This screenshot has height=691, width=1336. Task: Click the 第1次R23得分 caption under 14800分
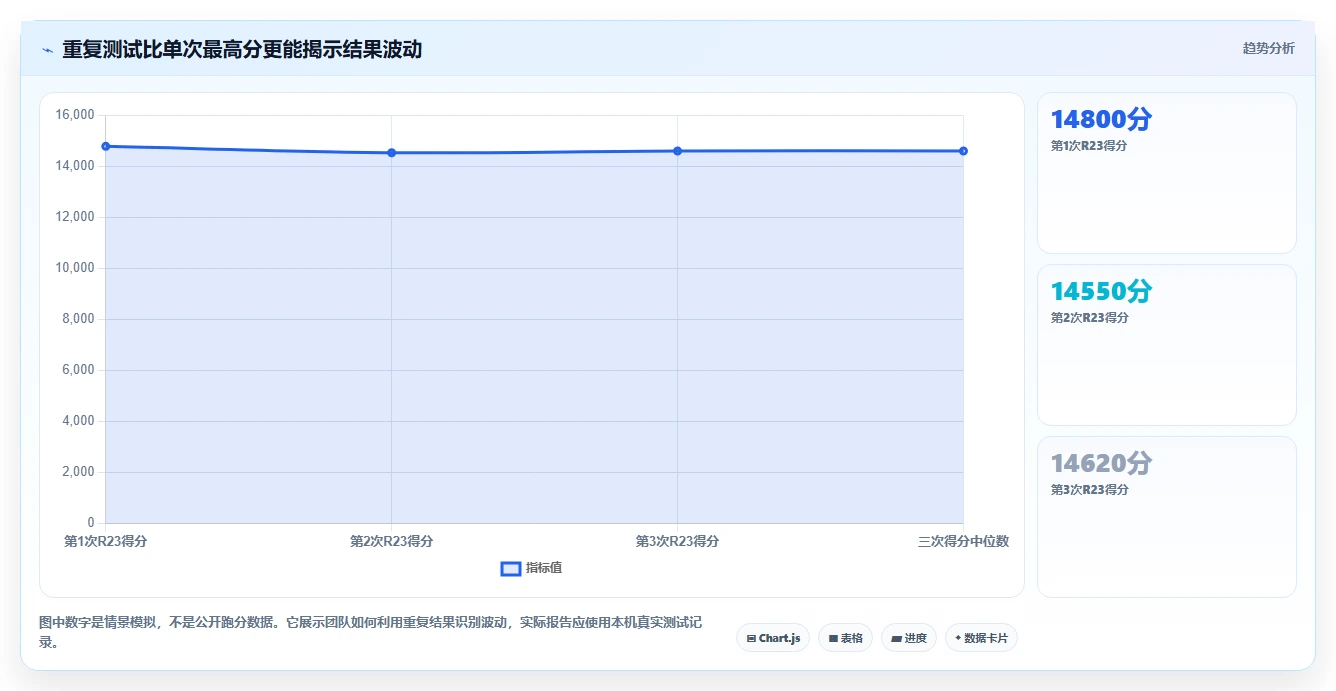click(x=1089, y=146)
